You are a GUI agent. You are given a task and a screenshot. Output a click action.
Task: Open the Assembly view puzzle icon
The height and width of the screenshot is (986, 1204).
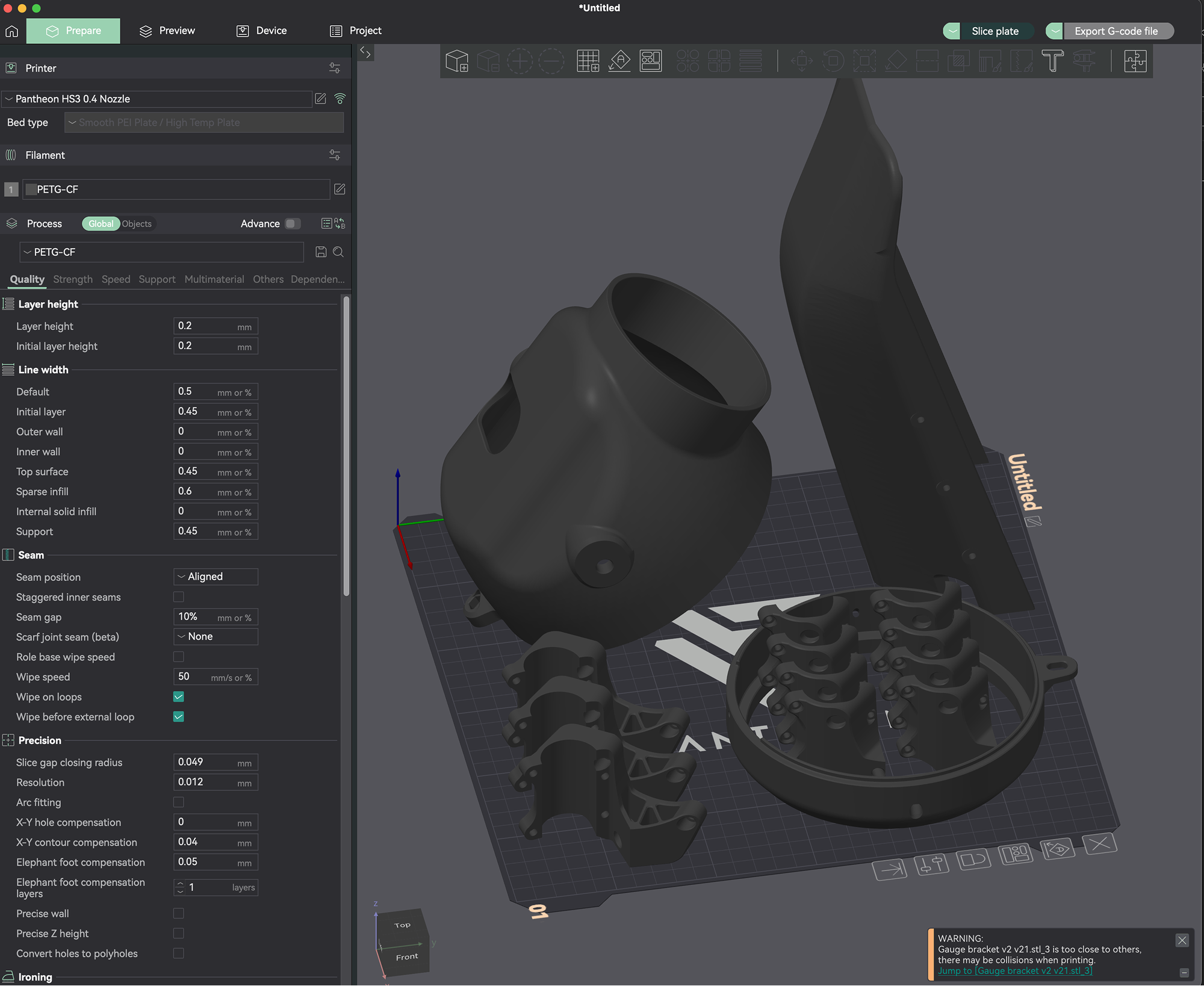click(x=1135, y=61)
